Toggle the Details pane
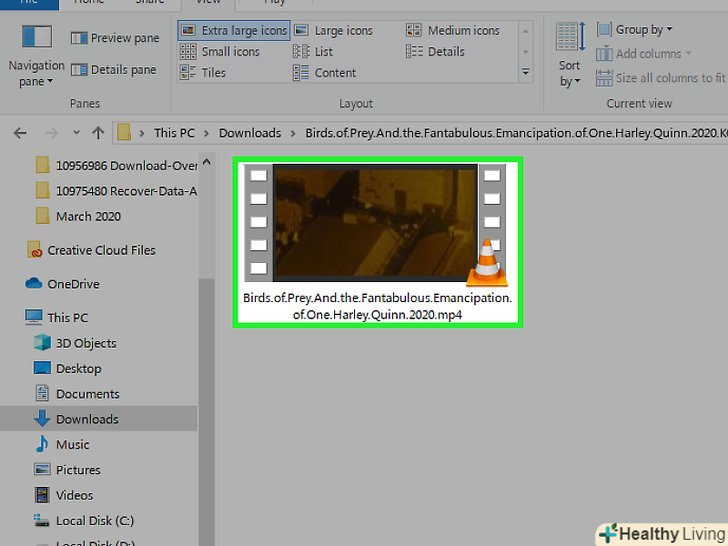Viewport: 728px width, 546px height. coord(113,70)
